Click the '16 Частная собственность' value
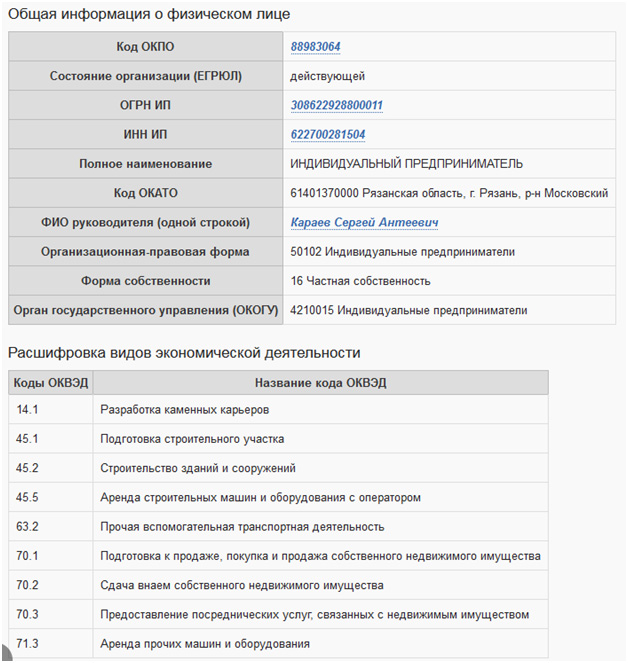This screenshot has width=628, height=663. (x=360, y=281)
